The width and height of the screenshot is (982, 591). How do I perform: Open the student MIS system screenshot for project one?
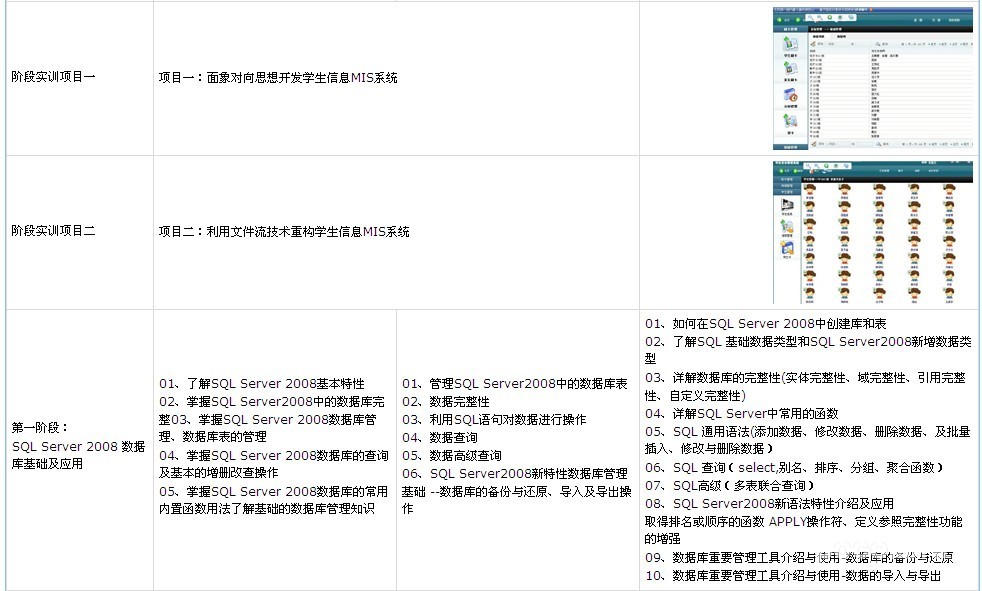pyautogui.click(x=872, y=80)
